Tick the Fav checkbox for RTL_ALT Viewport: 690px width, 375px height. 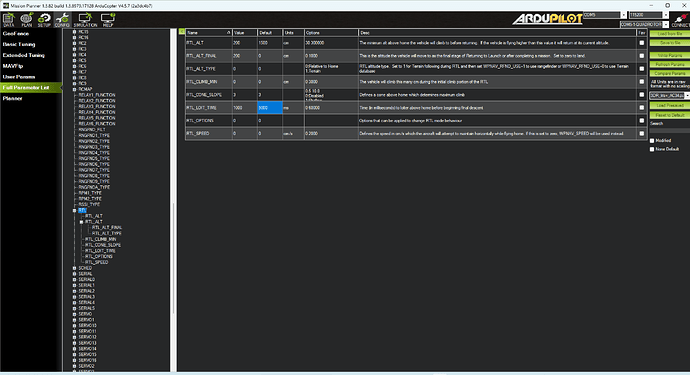point(642,43)
